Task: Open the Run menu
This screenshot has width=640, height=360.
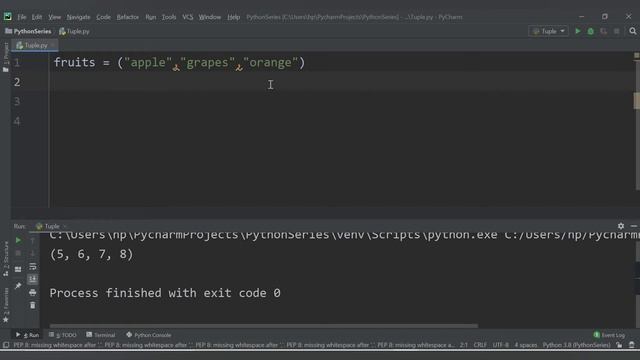Action: (x=151, y=17)
